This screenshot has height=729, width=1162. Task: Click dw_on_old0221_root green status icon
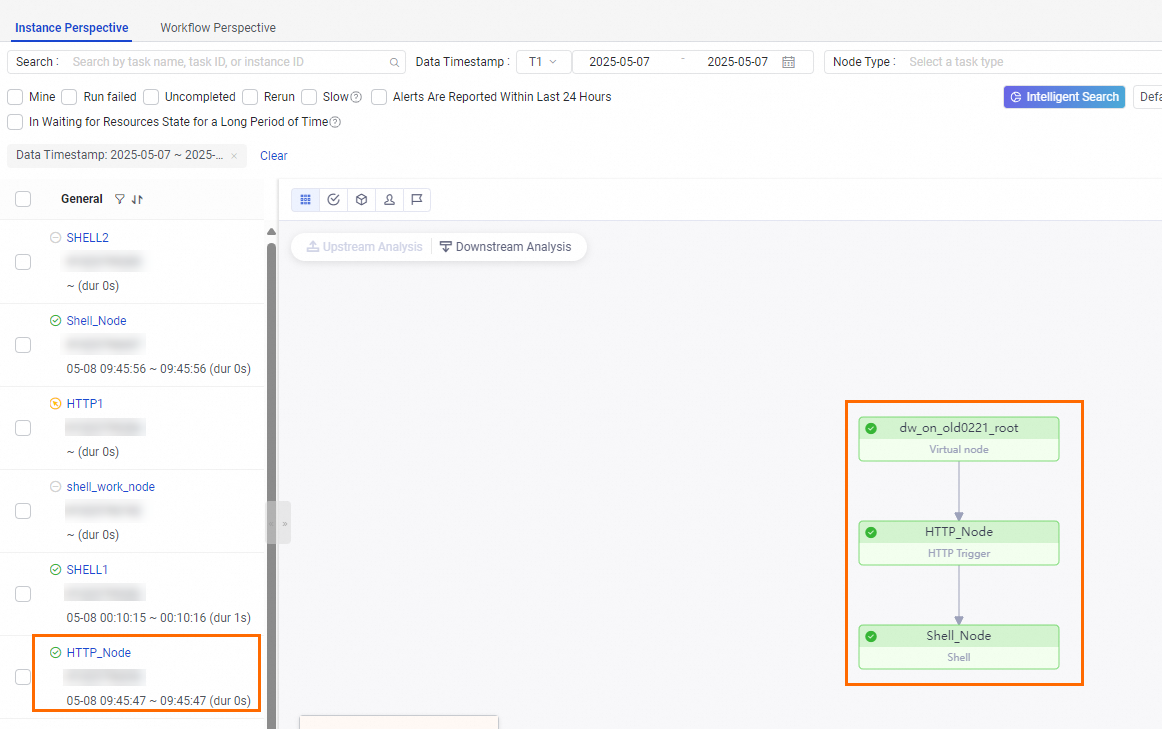[872, 428]
